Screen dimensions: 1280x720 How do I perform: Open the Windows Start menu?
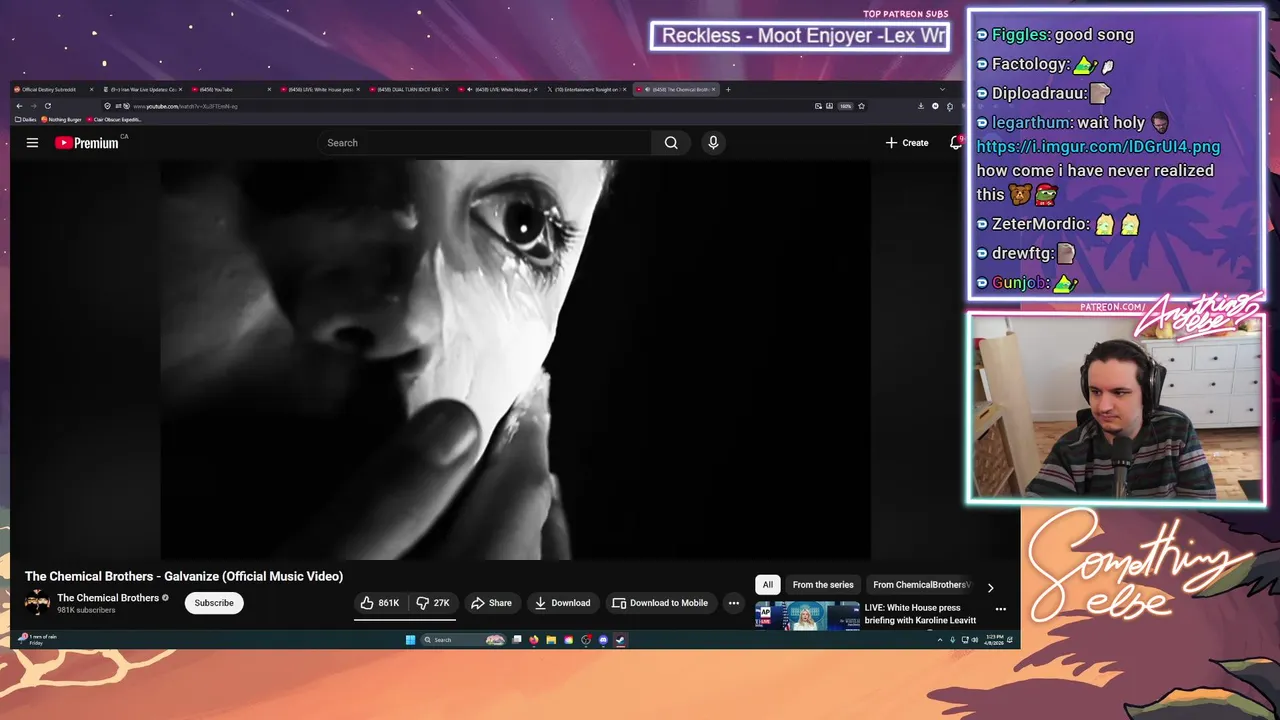[410, 640]
